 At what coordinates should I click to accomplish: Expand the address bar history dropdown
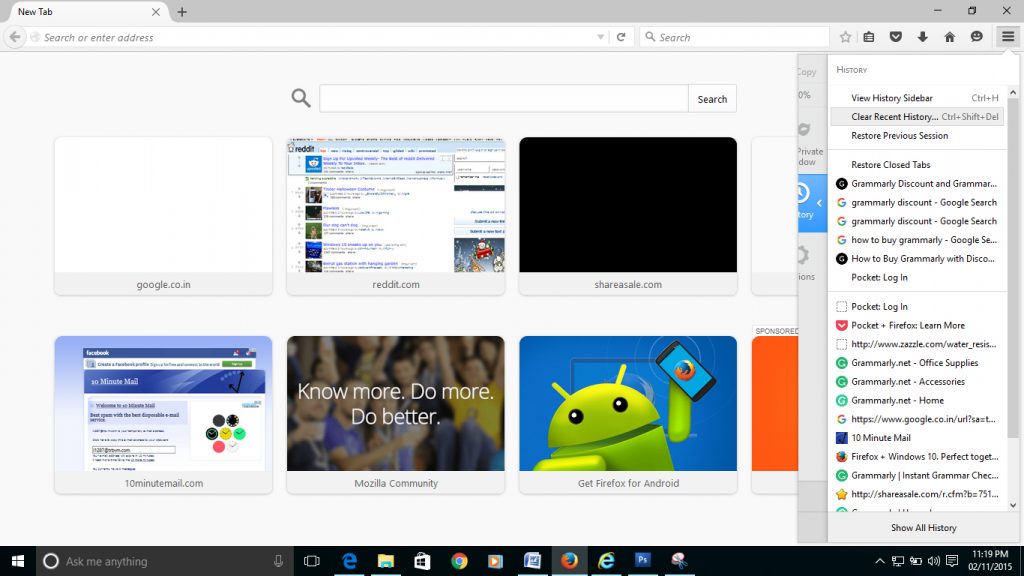point(600,37)
